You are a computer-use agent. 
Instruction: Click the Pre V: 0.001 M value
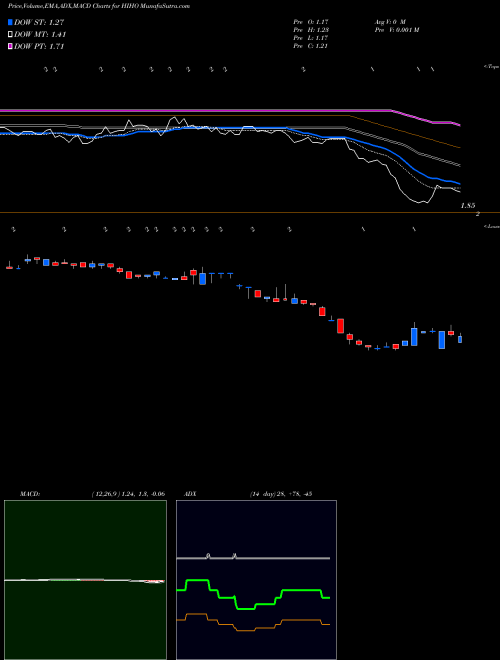pyautogui.click(x=397, y=30)
